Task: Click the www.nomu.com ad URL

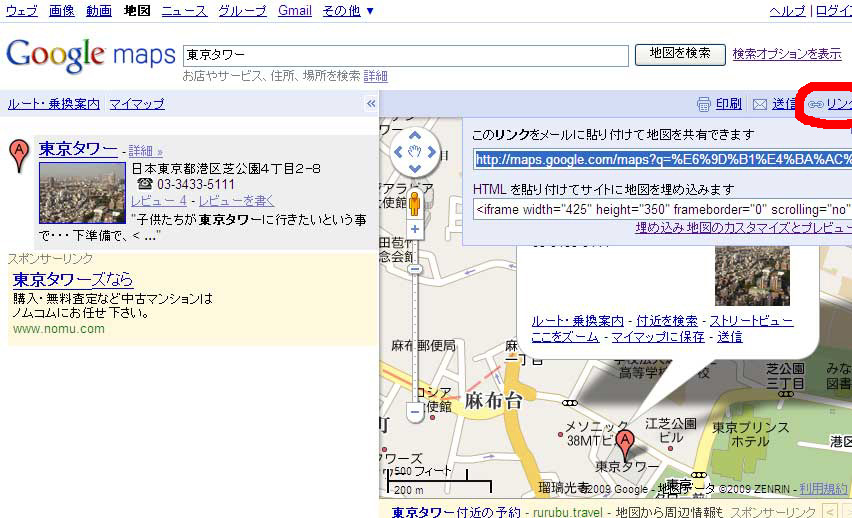Action: [59, 328]
